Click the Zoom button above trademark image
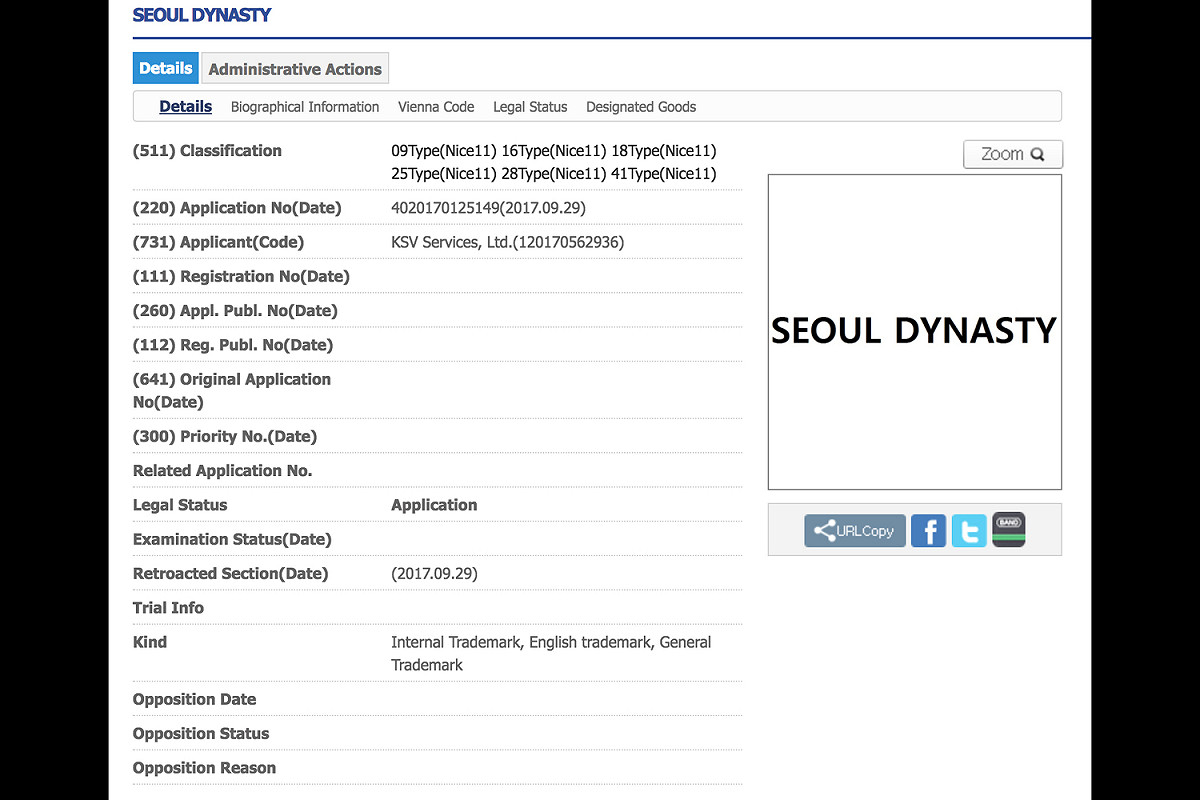Image resolution: width=1200 pixels, height=800 pixels. [1013, 154]
